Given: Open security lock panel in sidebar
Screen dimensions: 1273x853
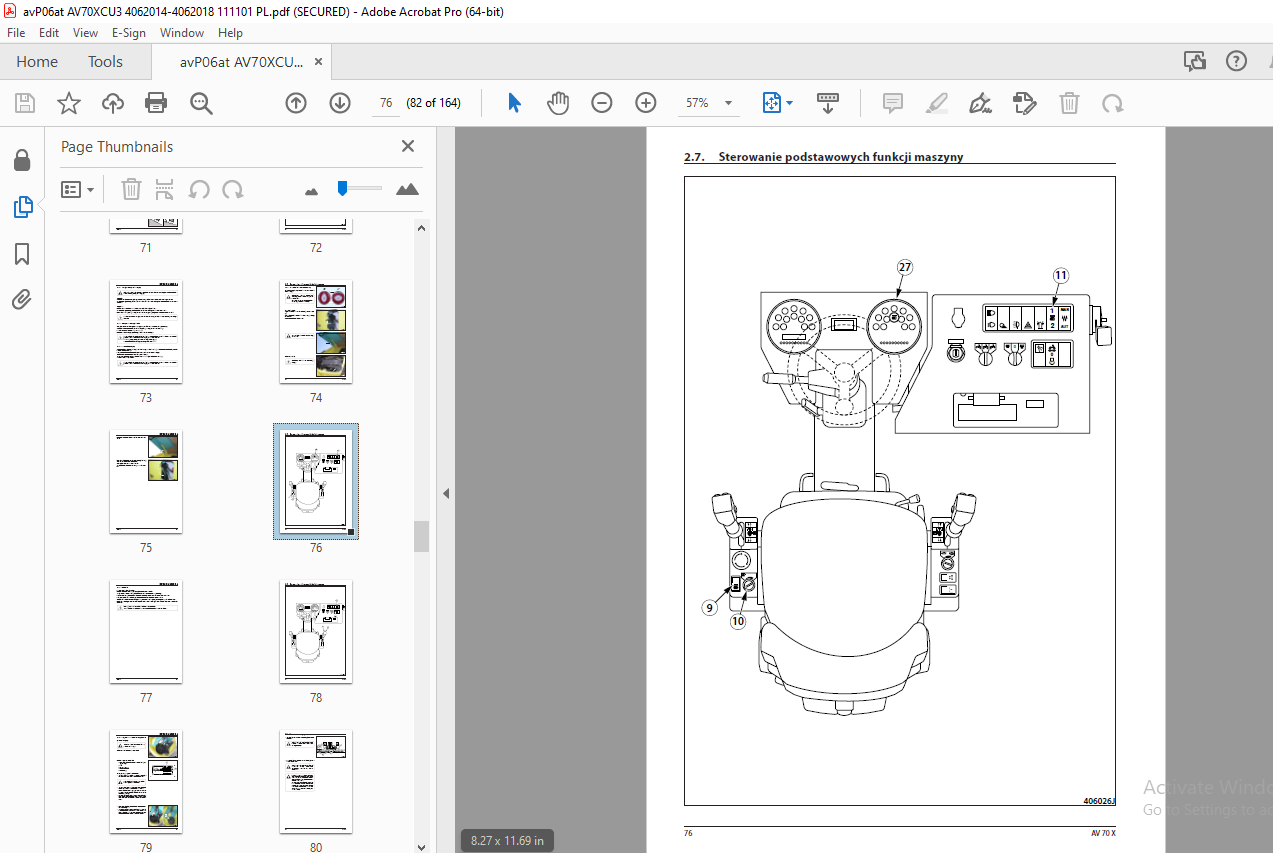Looking at the screenshot, I should [22, 161].
